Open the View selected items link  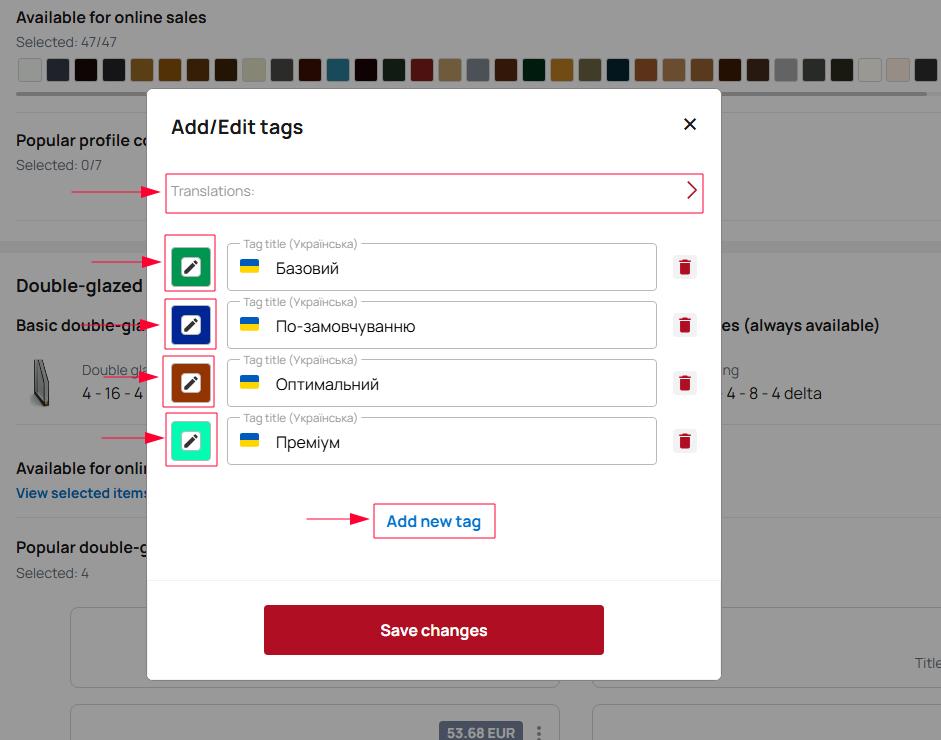coord(81,493)
